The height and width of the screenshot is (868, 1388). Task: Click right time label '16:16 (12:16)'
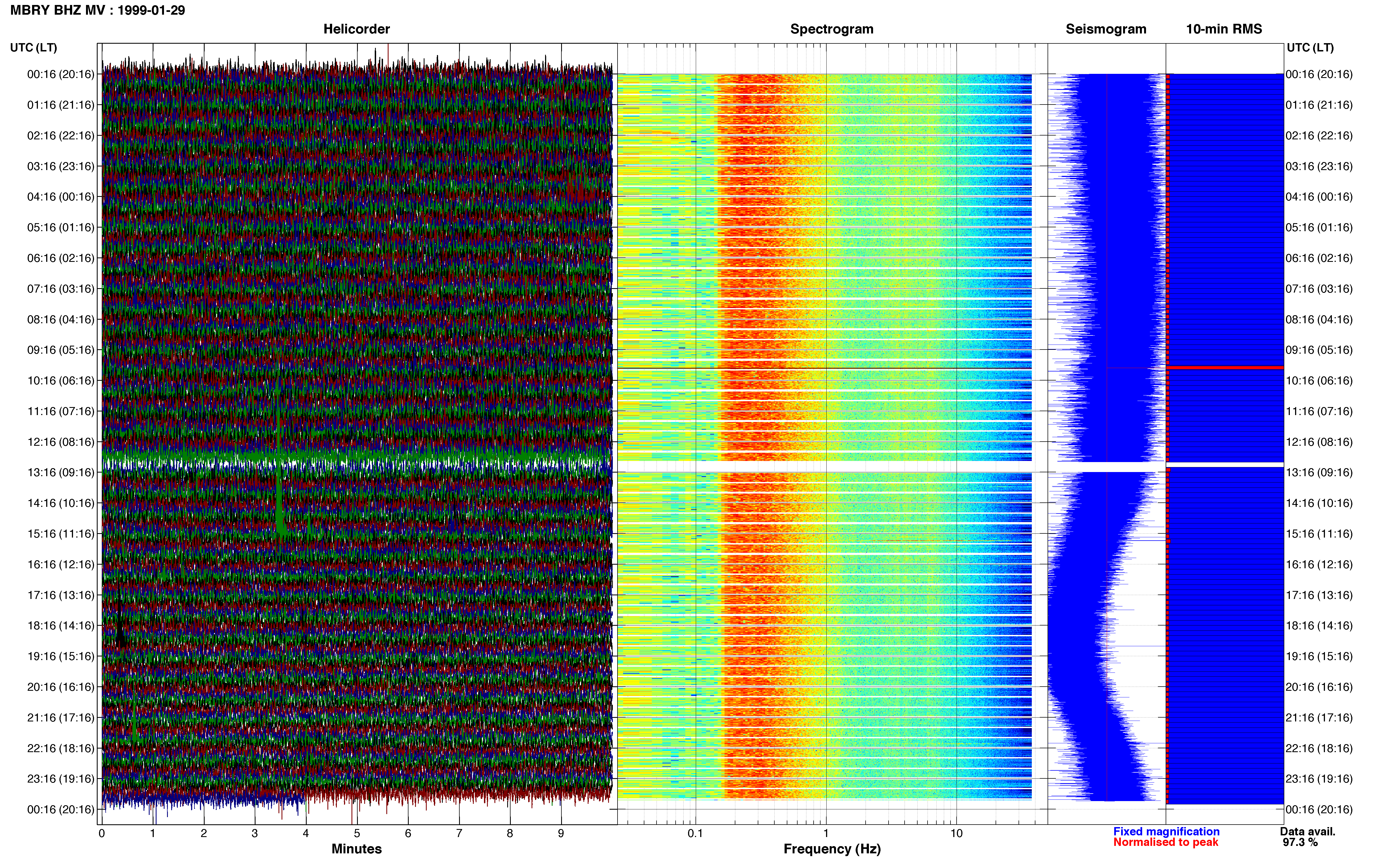[1319, 565]
